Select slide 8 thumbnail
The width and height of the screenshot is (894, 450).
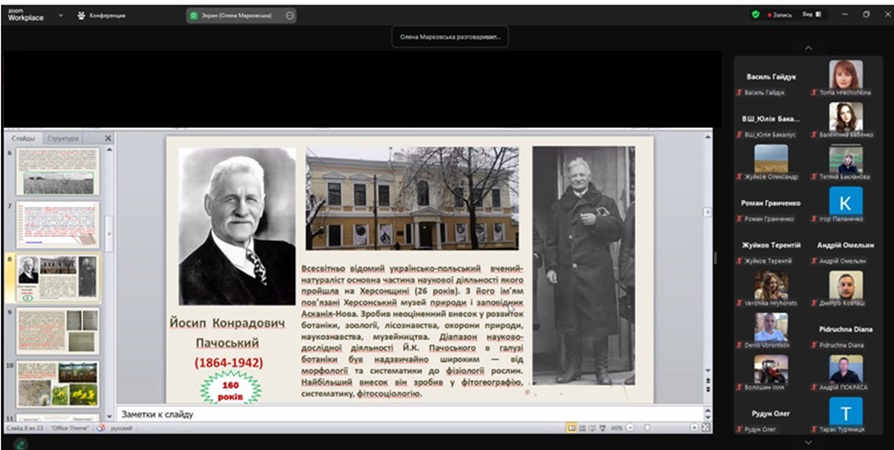click(57, 278)
